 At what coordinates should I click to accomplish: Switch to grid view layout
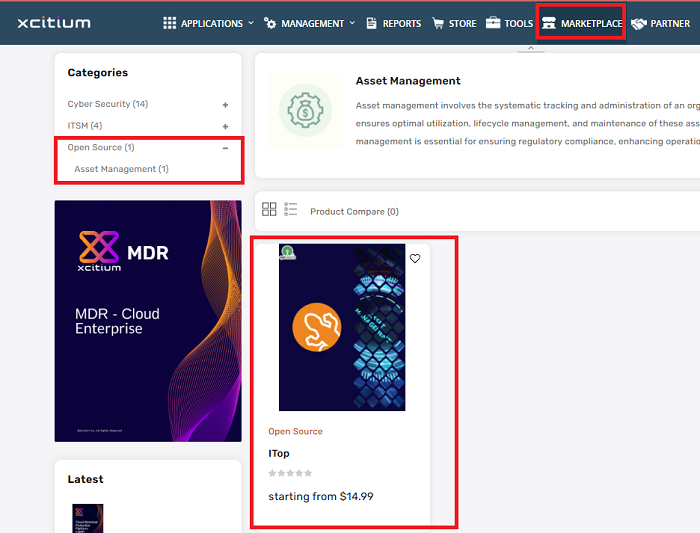[269, 209]
